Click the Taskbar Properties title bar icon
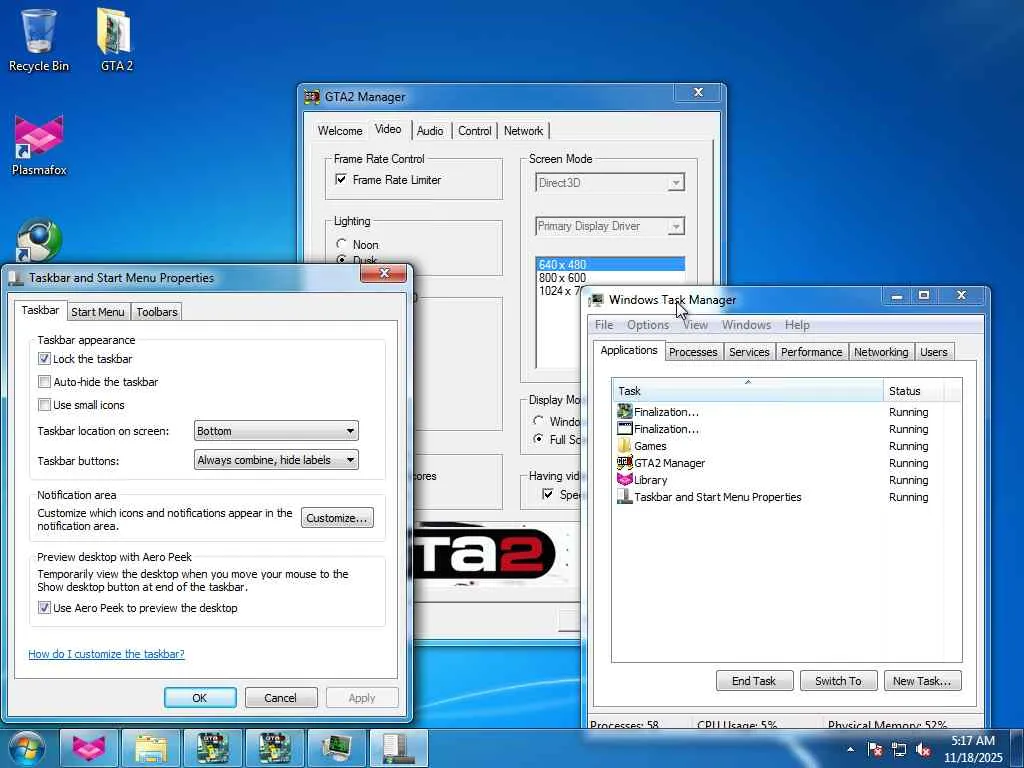This screenshot has width=1024, height=768. (16, 278)
